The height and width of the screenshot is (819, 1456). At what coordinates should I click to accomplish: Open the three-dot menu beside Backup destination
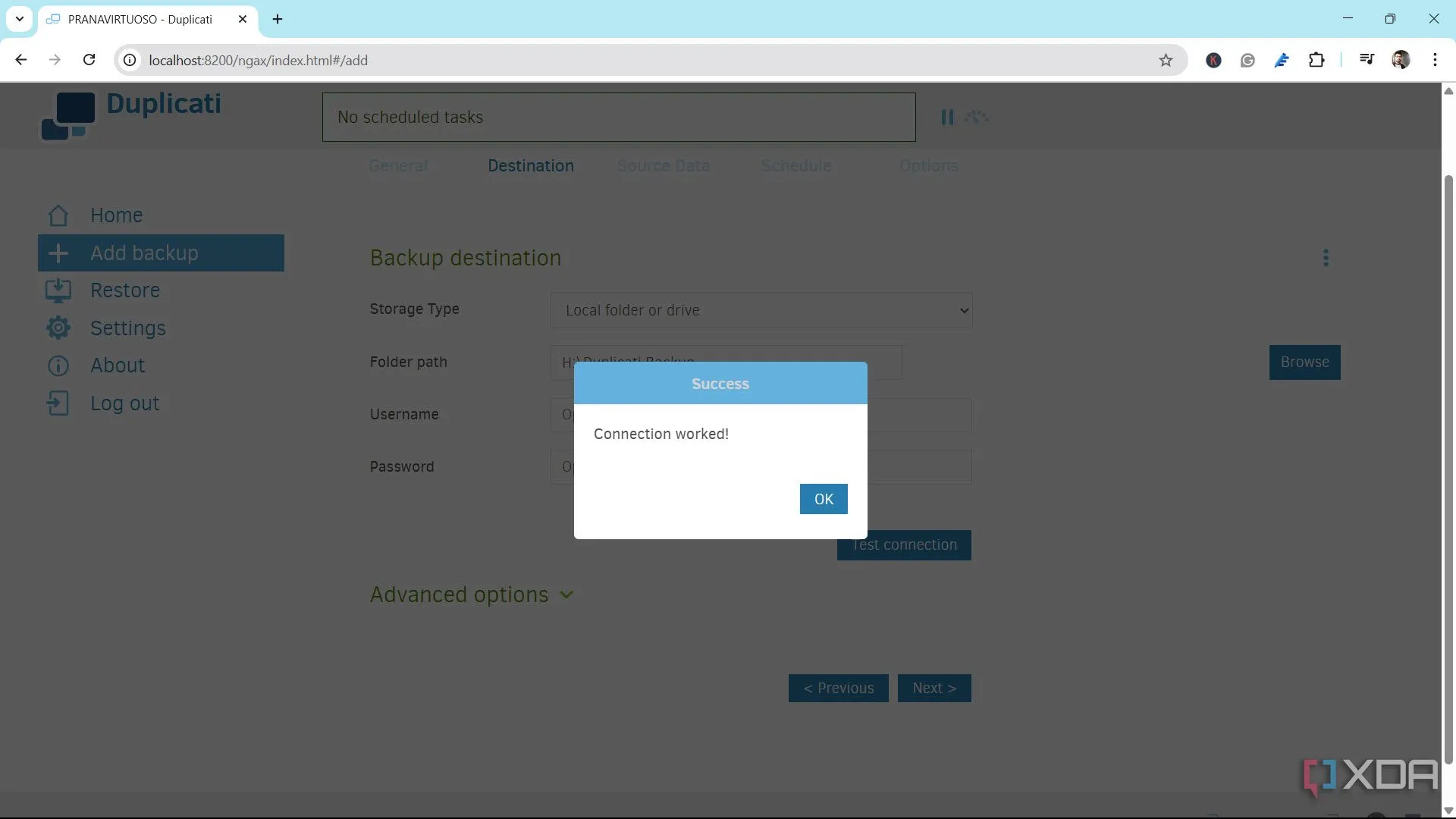tap(1326, 258)
